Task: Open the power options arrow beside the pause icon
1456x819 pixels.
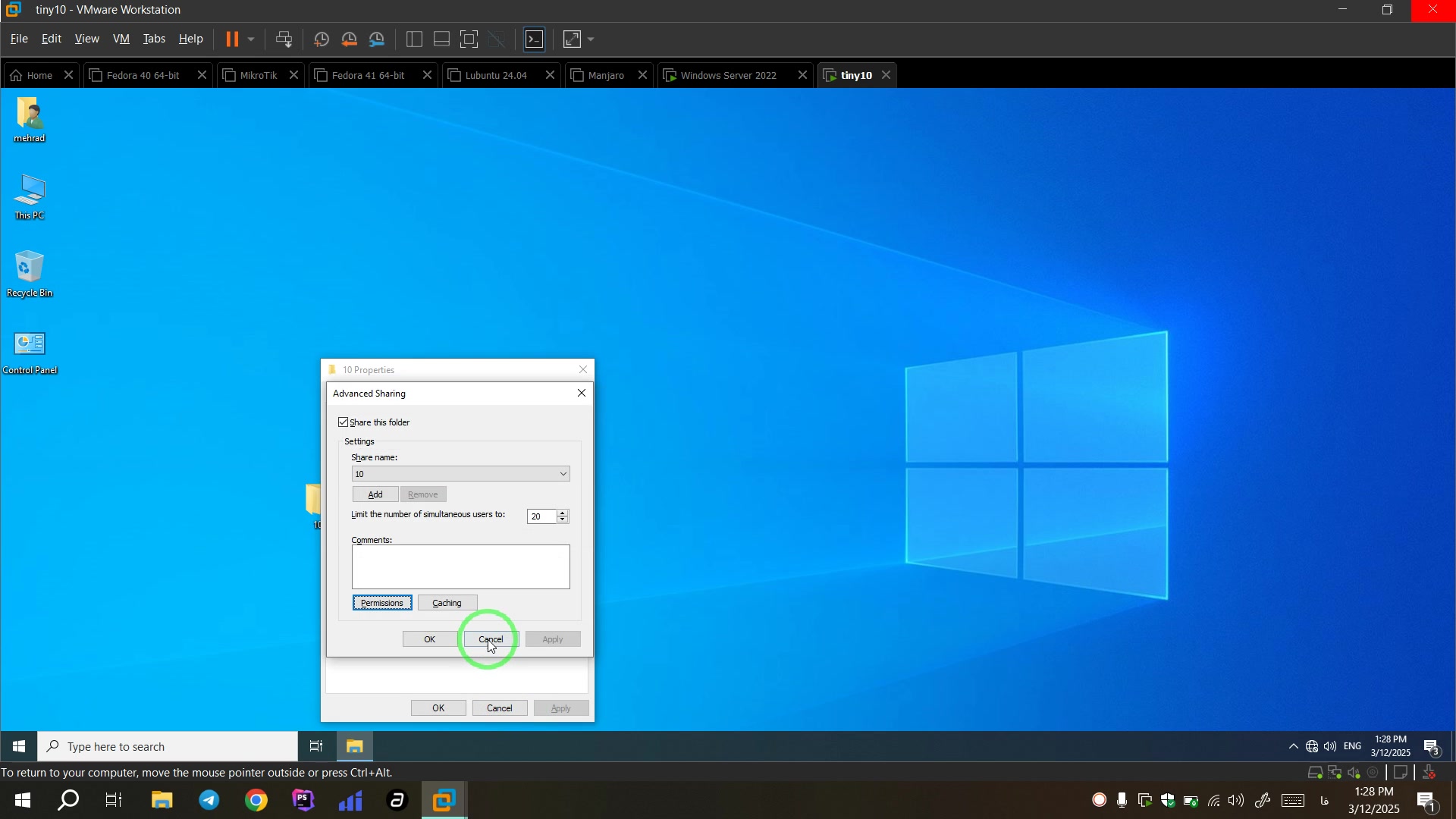Action: [251, 39]
